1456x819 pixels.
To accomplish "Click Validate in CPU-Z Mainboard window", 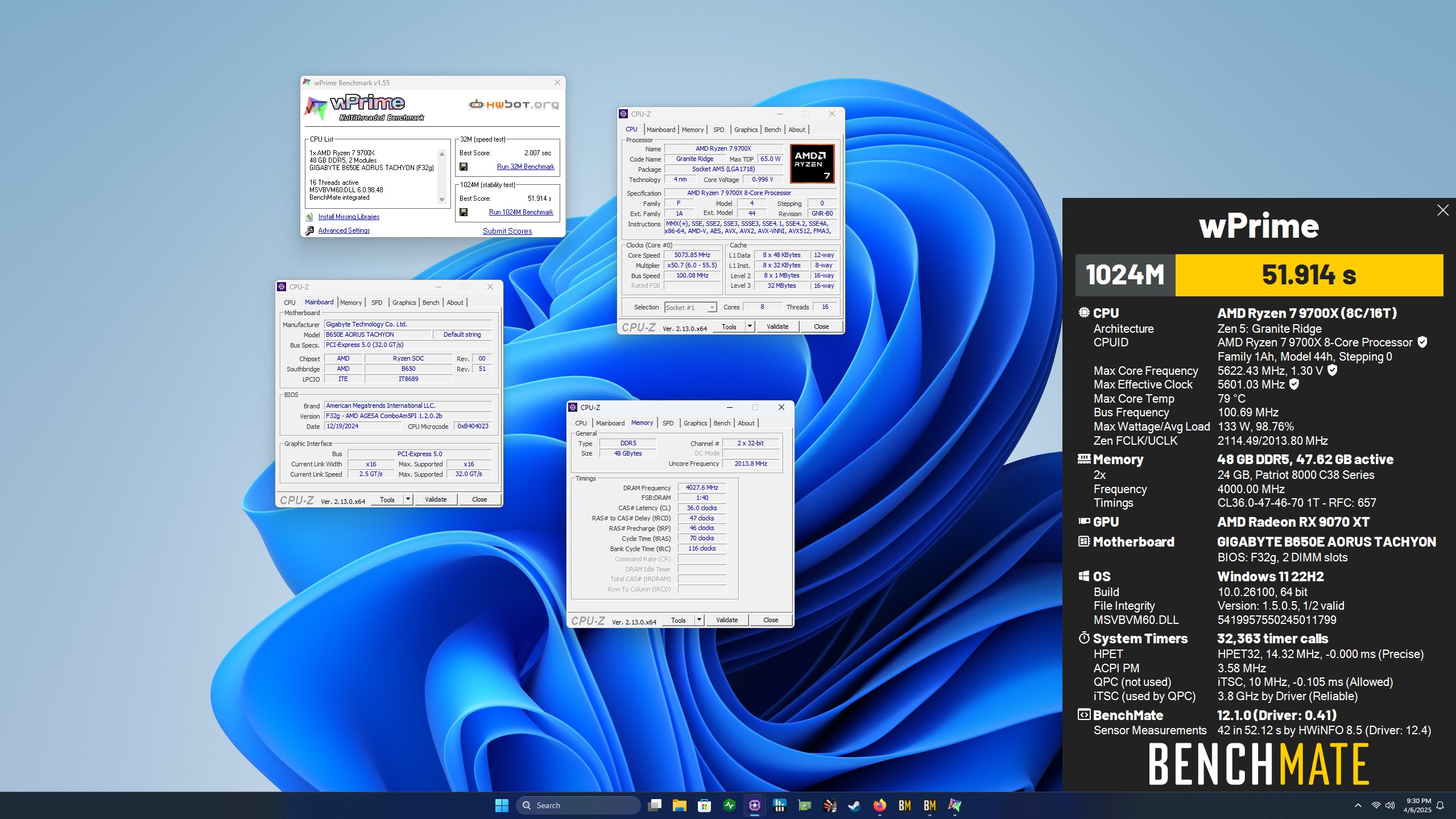I will coord(436,499).
